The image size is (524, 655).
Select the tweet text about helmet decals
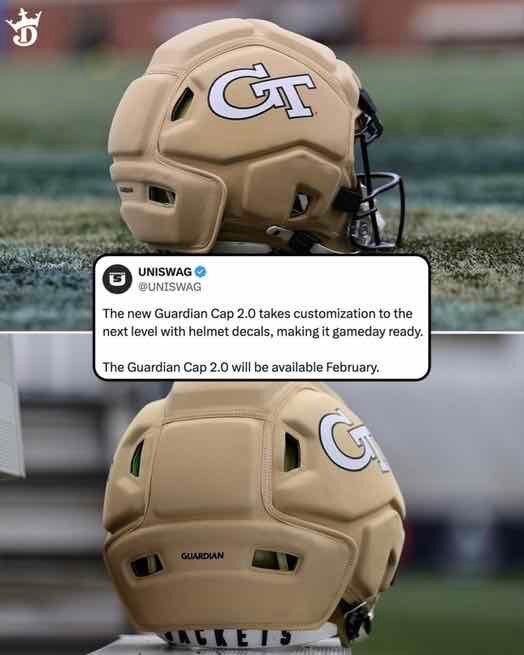click(x=263, y=322)
